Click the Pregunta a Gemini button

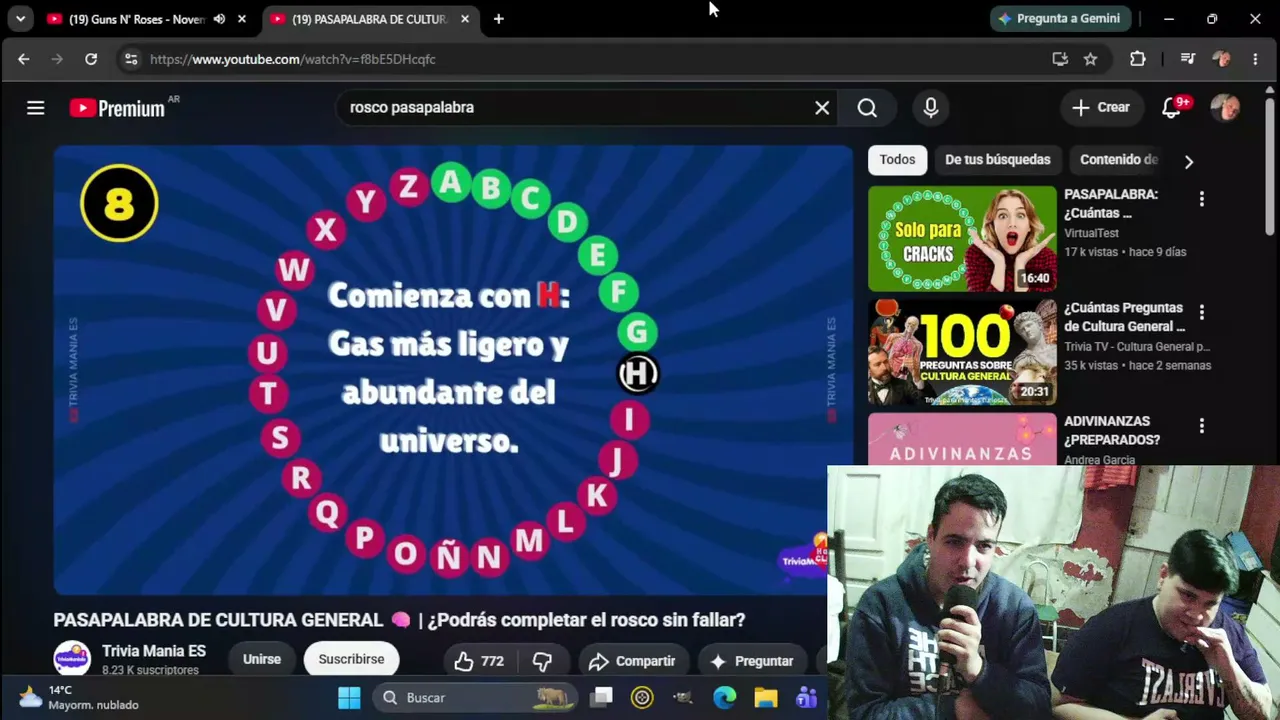(1061, 19)
